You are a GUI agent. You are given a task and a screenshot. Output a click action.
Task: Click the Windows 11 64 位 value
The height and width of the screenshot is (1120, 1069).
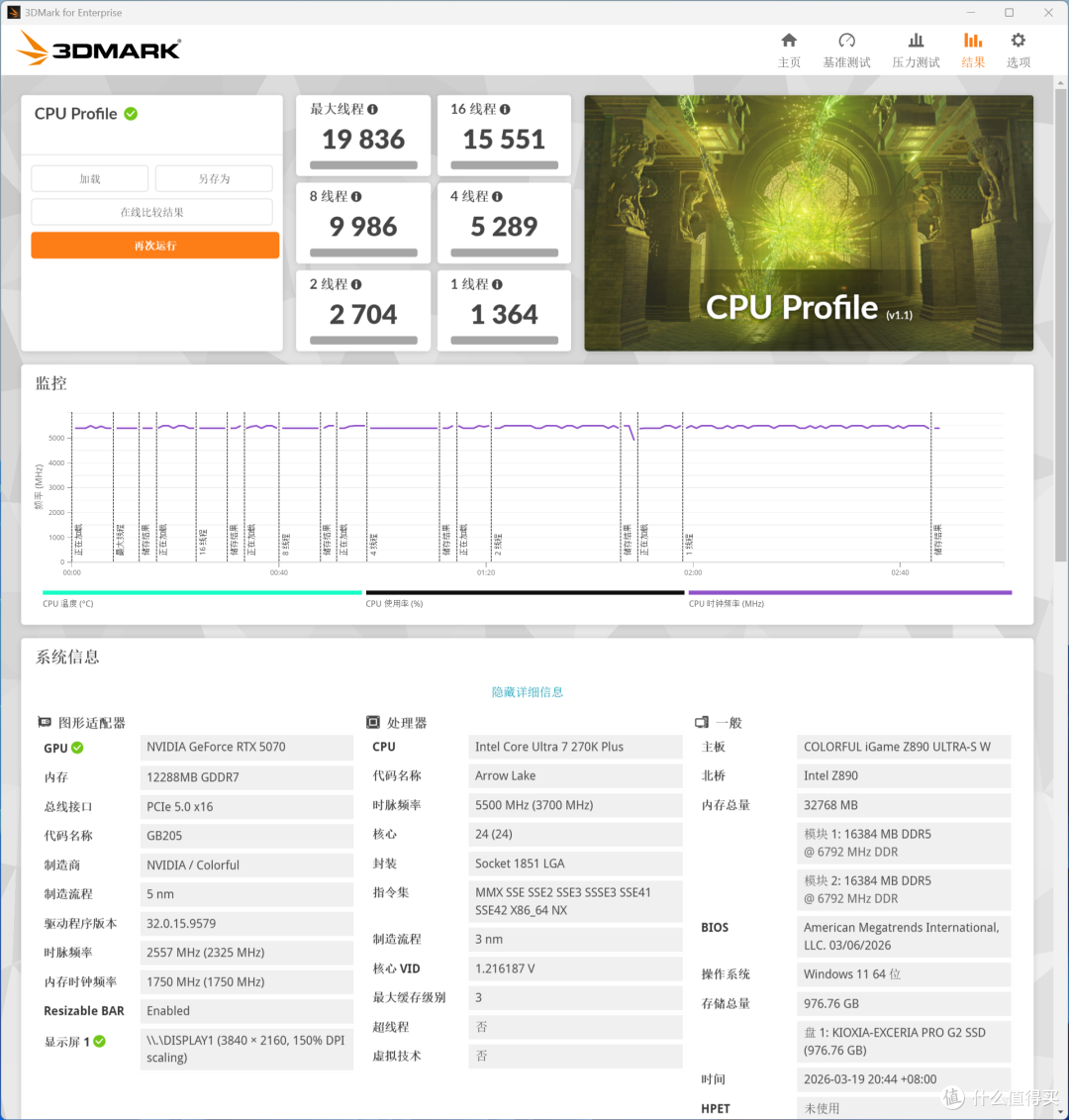pyautogui.click(x=904, y=974)
